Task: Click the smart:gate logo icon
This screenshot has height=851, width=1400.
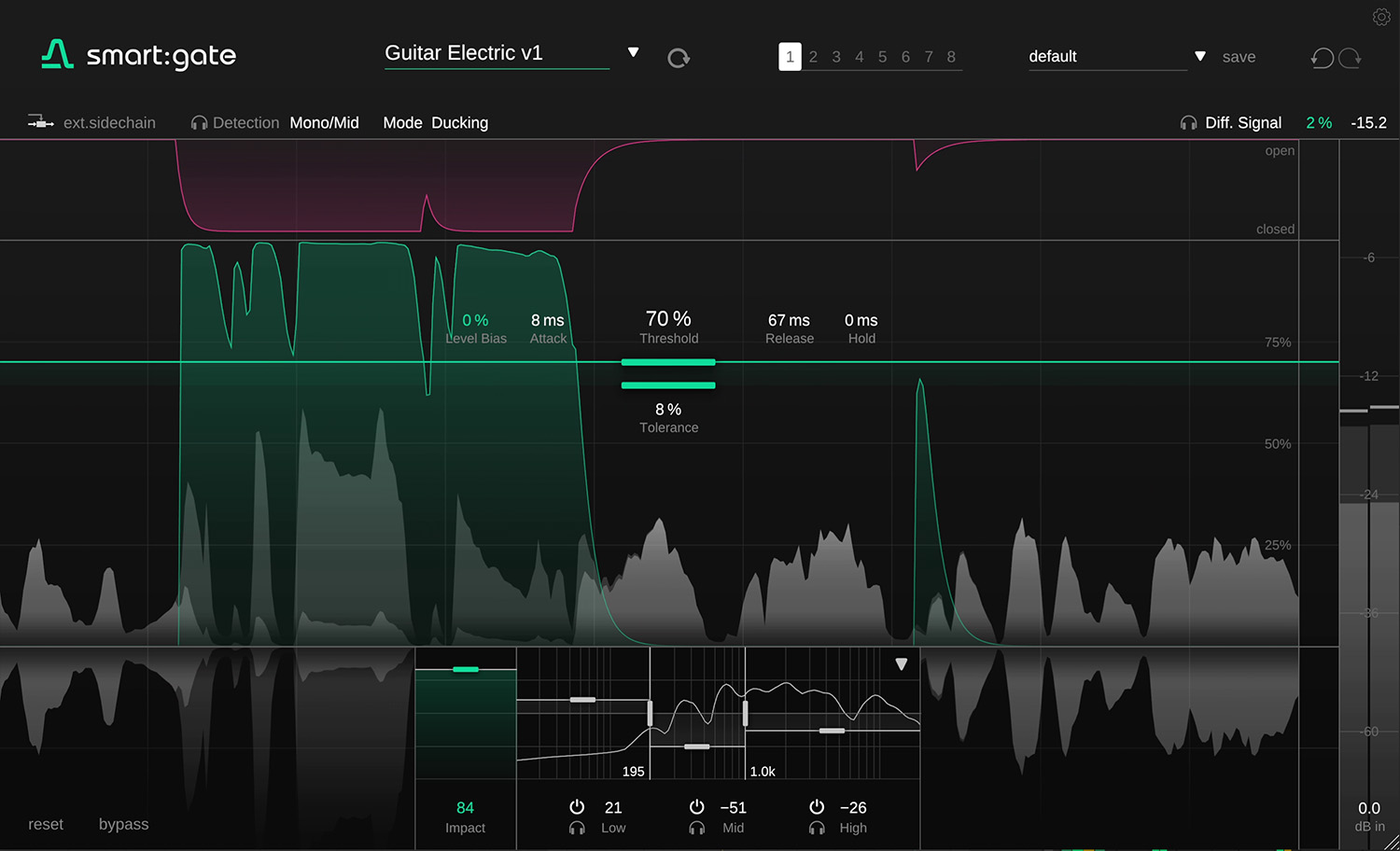Action: [57, 55]
